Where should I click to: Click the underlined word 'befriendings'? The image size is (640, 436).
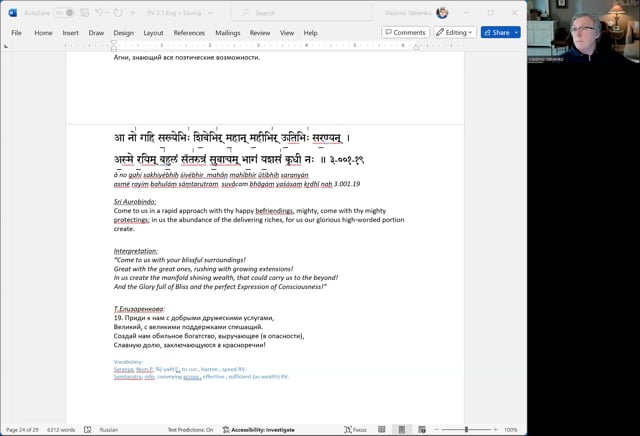pos(274,211)
